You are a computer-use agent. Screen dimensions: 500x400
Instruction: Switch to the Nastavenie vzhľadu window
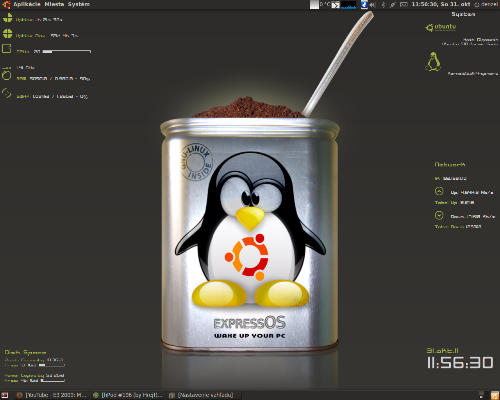tap(202, 395)
